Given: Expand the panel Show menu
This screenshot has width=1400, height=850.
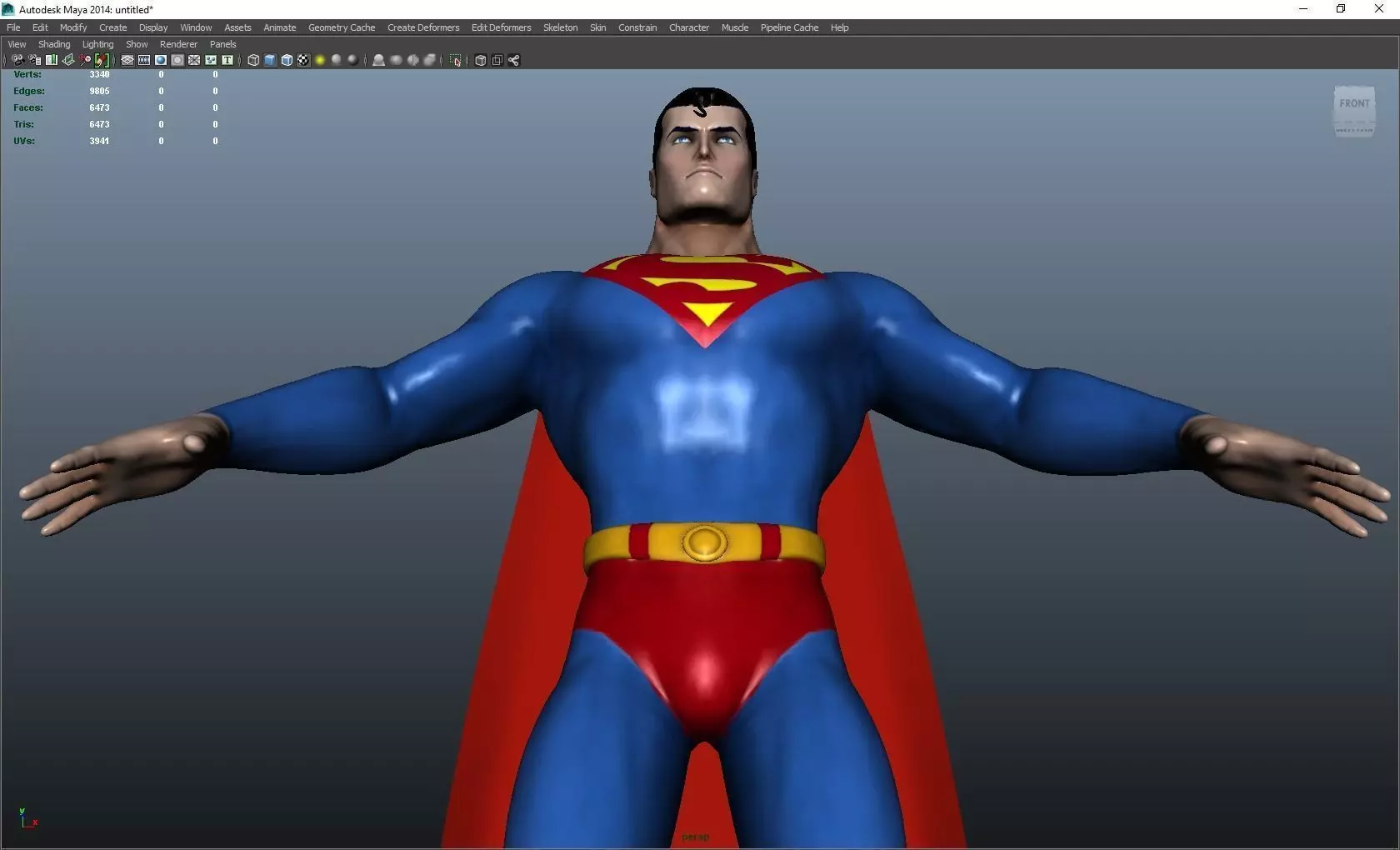Looking at the screenshot, I should point(137,44).
